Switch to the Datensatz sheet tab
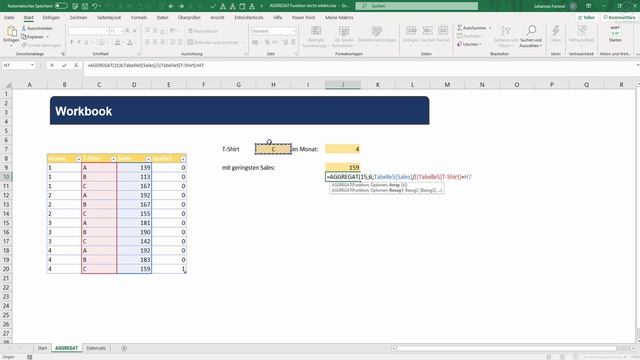The image size is (640, 360). (x=96, y=348)
